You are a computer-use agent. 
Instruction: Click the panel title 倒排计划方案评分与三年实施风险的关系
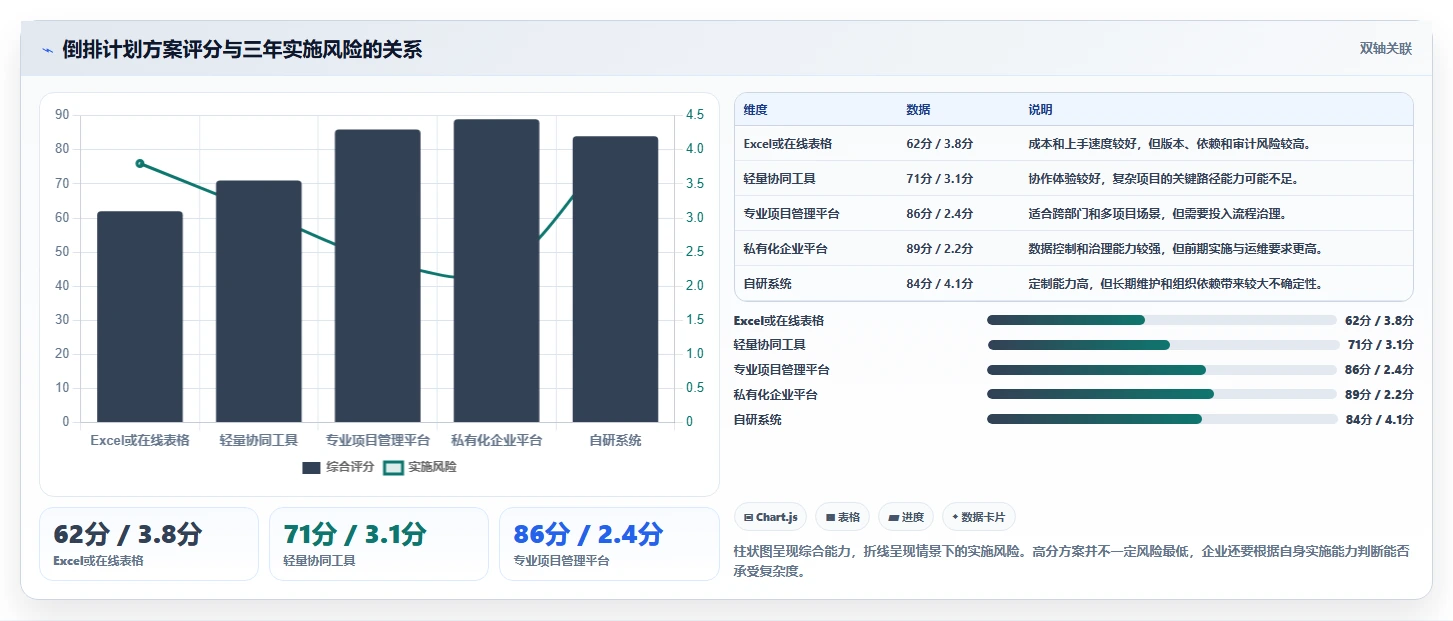pos(242,50)
